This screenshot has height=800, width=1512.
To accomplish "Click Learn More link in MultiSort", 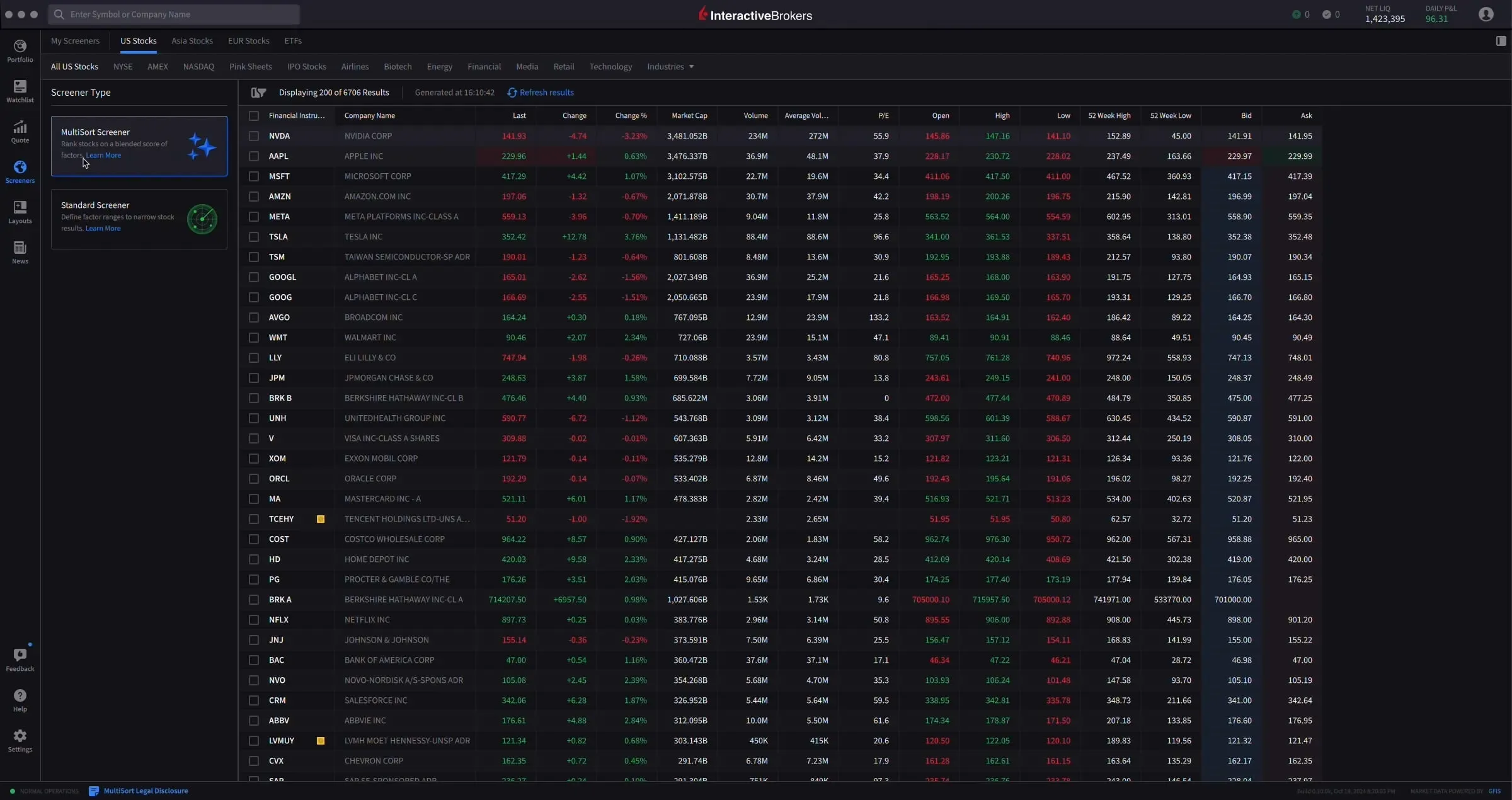I will coord(103,155).
